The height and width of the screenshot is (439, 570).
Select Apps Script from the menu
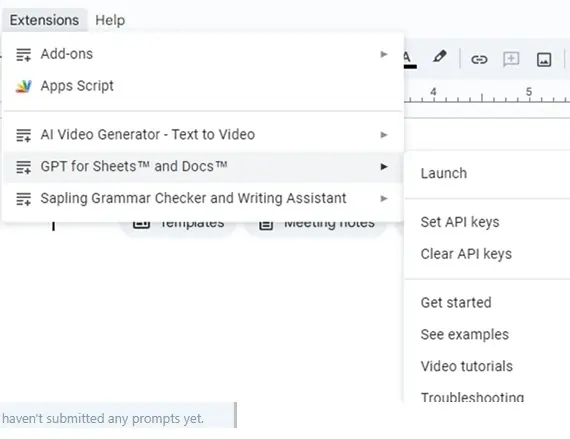(203, 86)
